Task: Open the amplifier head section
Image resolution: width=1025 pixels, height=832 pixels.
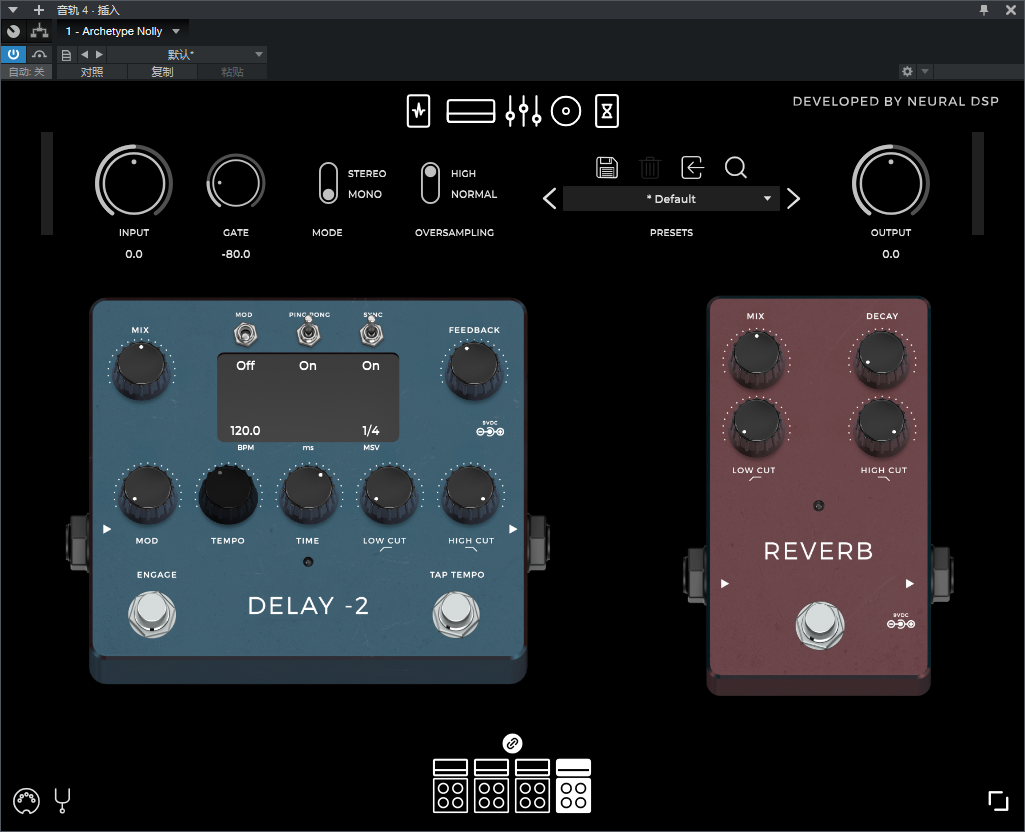Action: 471,111
